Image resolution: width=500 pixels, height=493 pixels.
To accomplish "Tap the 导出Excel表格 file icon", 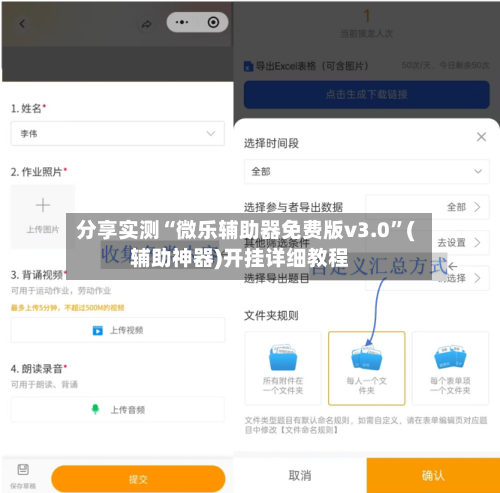I will coord(248,66).
